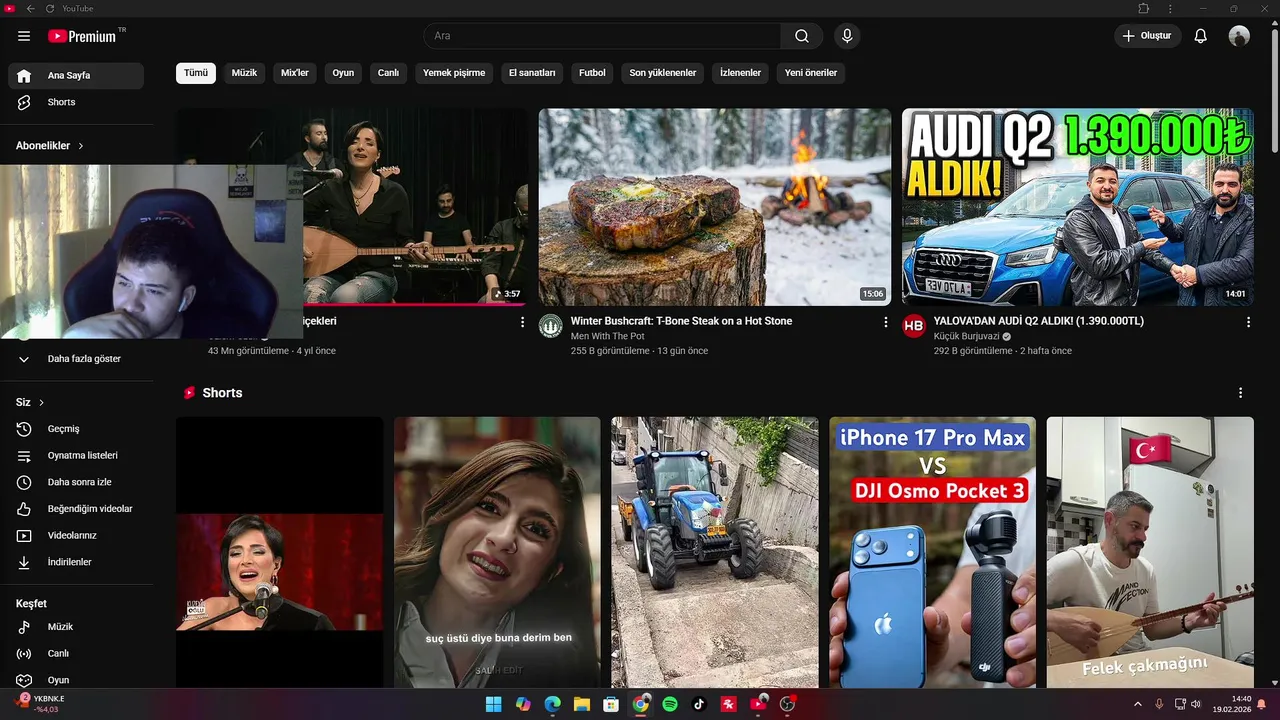Select the Yeni öneriler chip
This screenshot has width=1280, height=720.
point(811,73)
